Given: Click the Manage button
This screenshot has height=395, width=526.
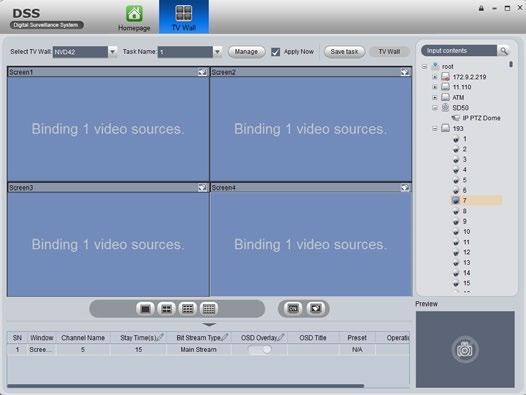Looking at the screenshot, I should (x=246, y=52).
